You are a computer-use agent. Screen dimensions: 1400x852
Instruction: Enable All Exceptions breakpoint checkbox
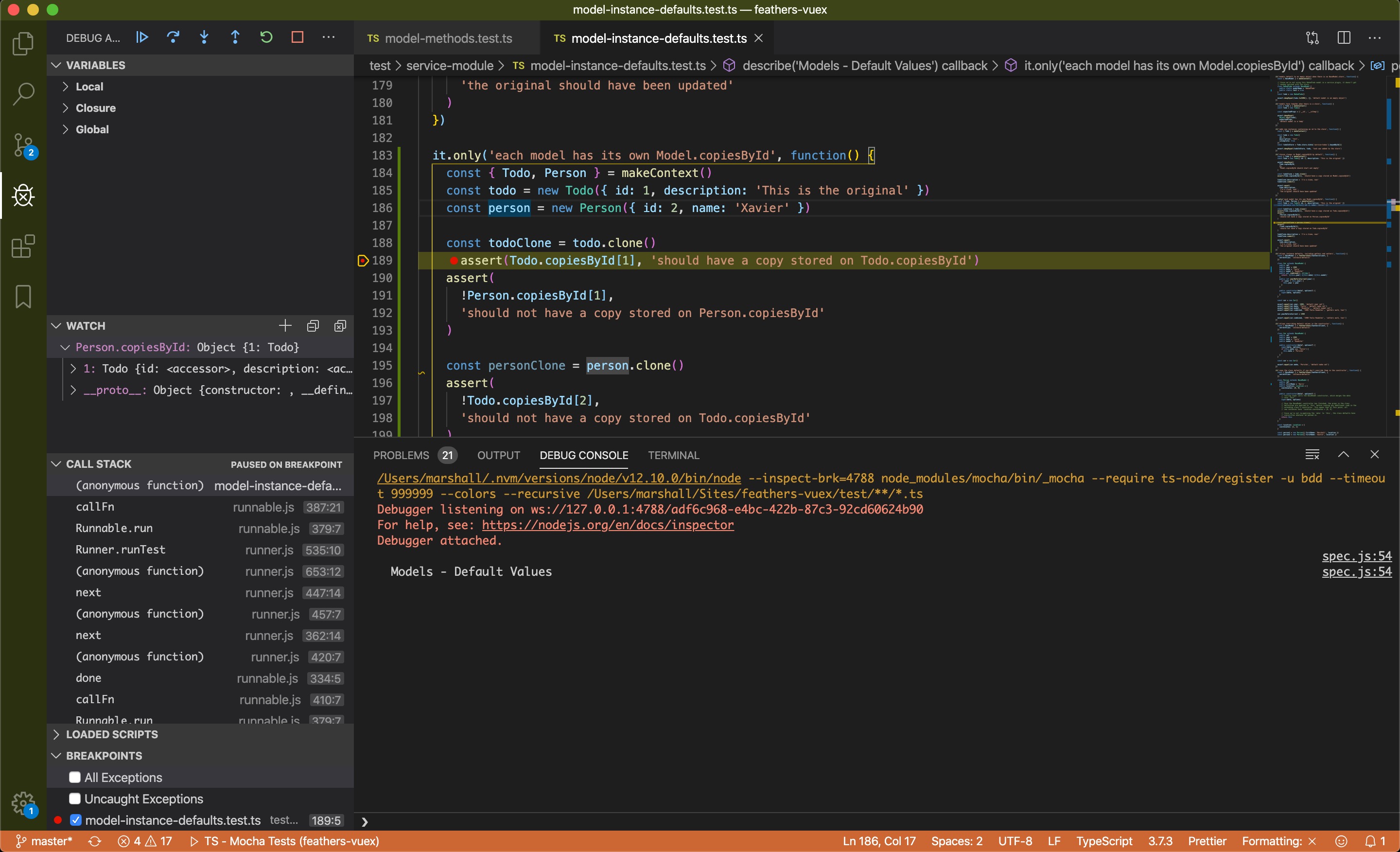click(x=74, y=777)
